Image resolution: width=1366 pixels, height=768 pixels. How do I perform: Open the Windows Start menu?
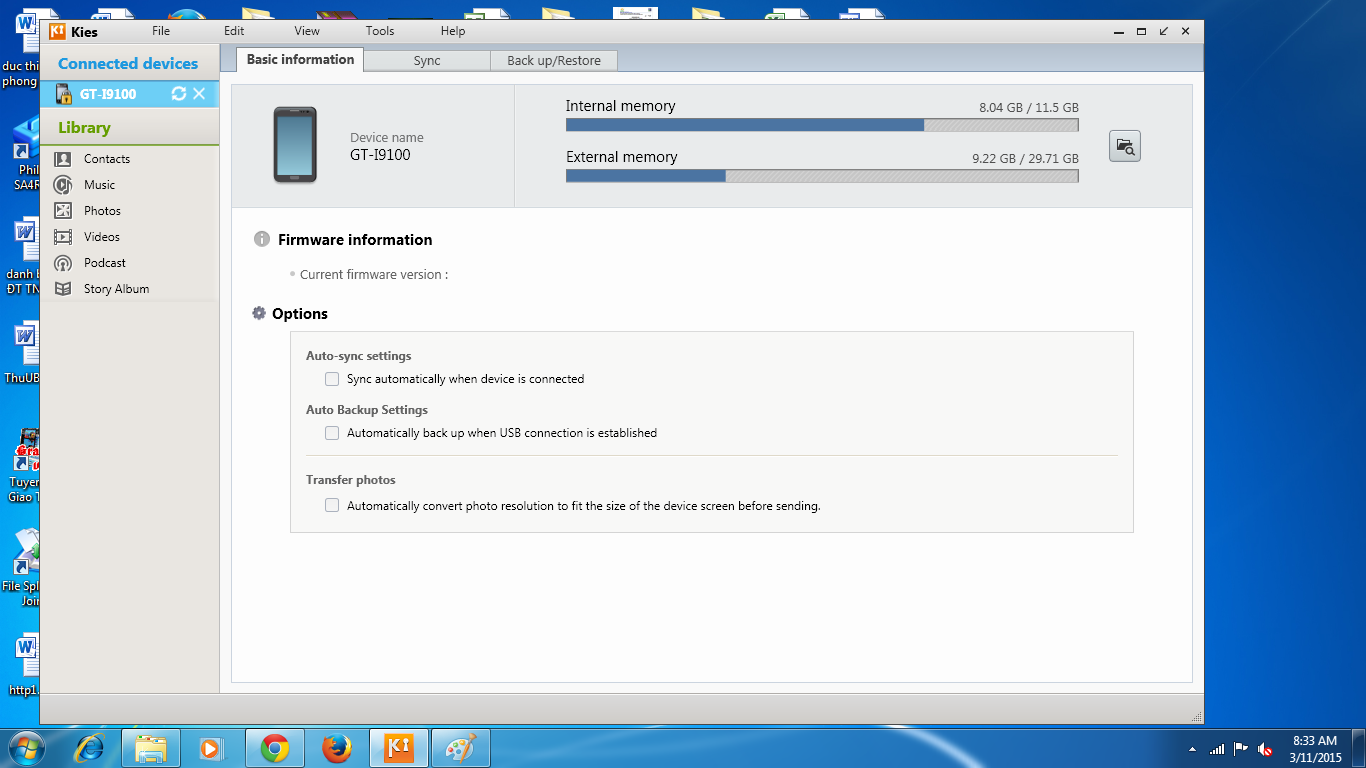[26, 748]
